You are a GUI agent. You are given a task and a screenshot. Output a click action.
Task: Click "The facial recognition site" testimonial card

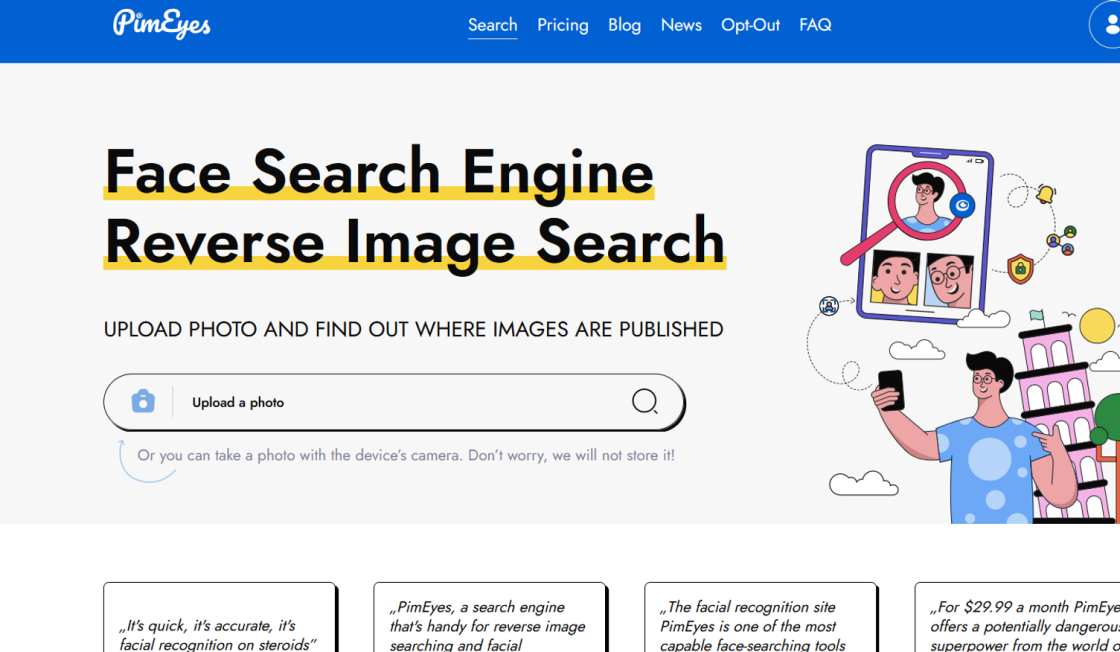760,620
